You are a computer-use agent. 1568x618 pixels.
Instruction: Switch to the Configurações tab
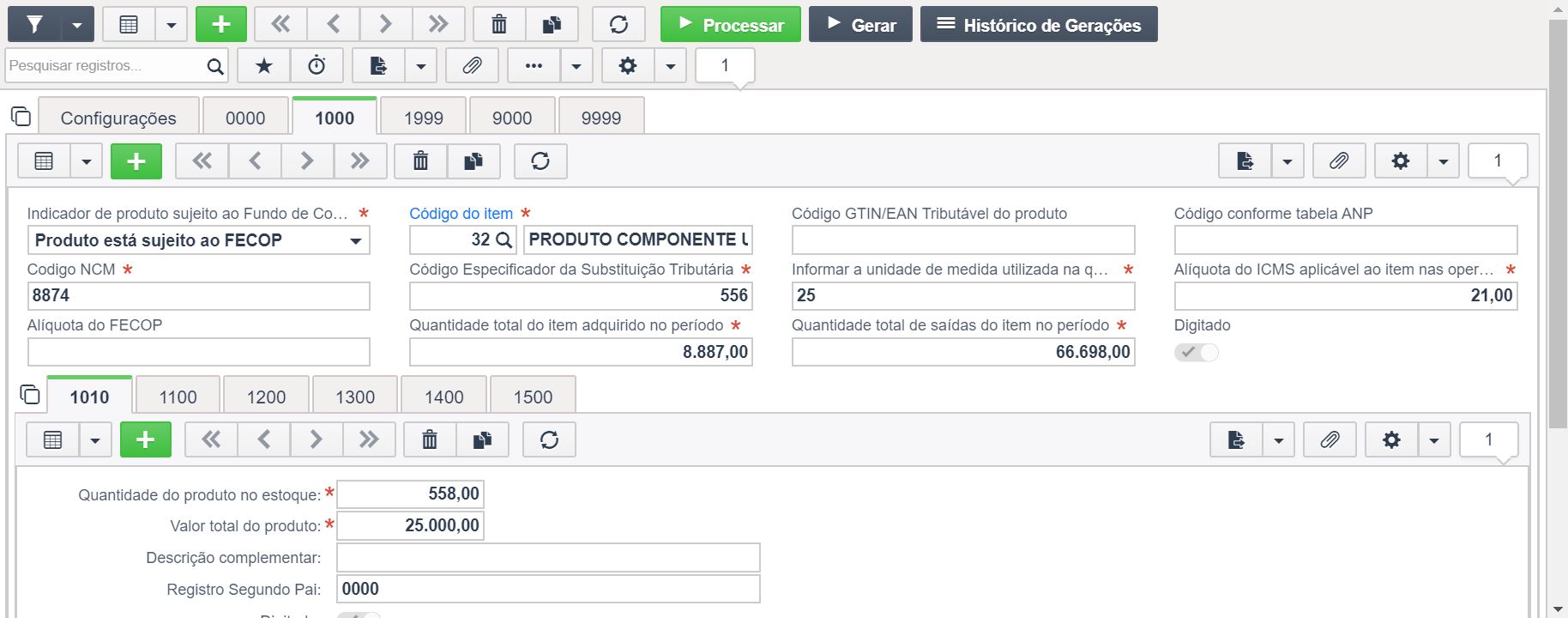118,118
